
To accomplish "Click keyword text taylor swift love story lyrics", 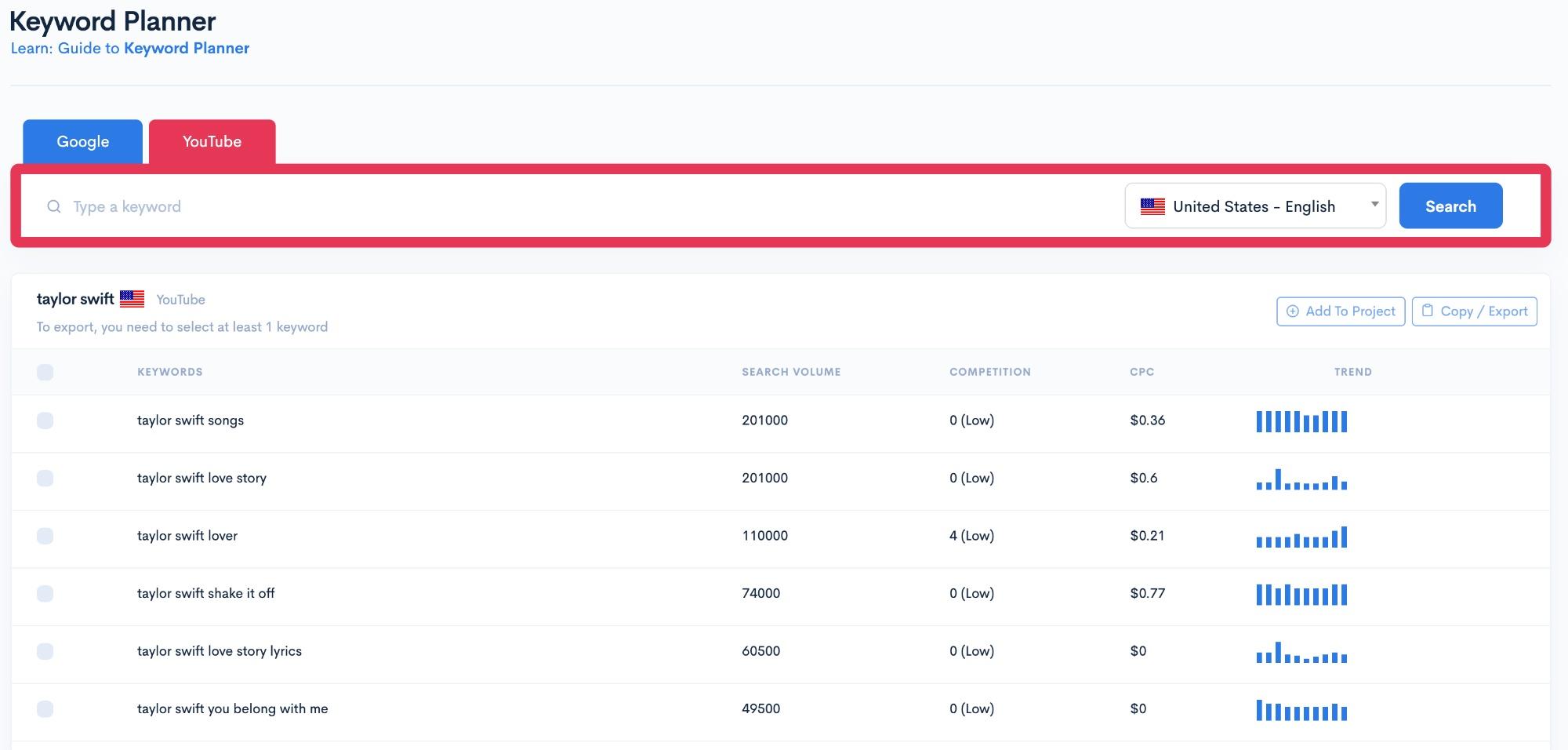I will pos(220,651).
